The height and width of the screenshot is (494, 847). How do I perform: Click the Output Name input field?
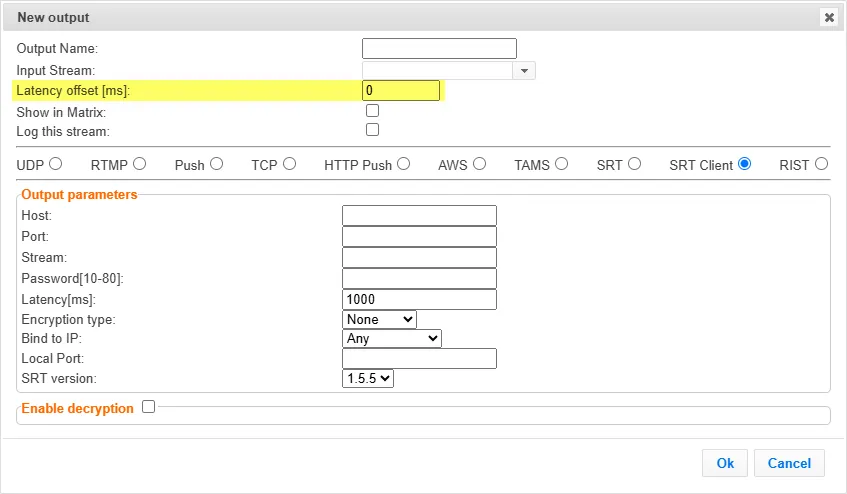pyautogui.click(x=439, y=49)
